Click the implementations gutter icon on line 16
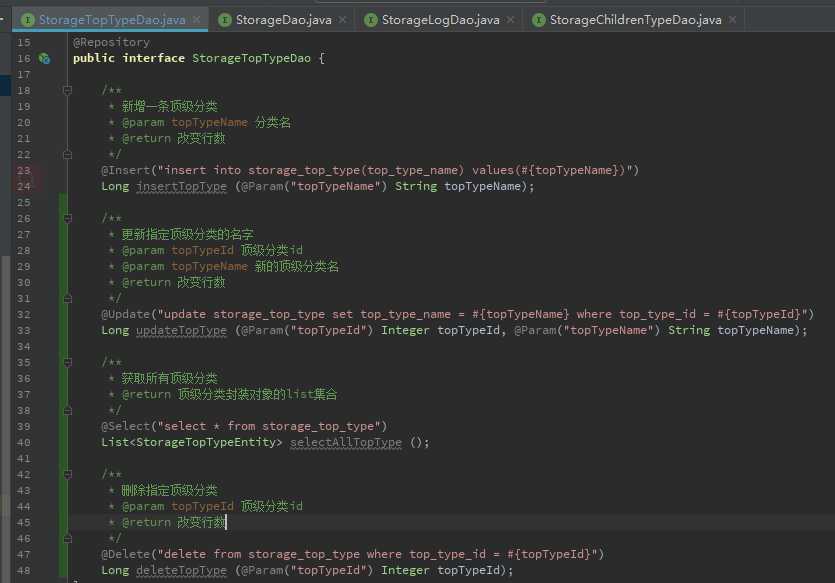This screenshot has height=583, width=835. (x=44, y=59)
